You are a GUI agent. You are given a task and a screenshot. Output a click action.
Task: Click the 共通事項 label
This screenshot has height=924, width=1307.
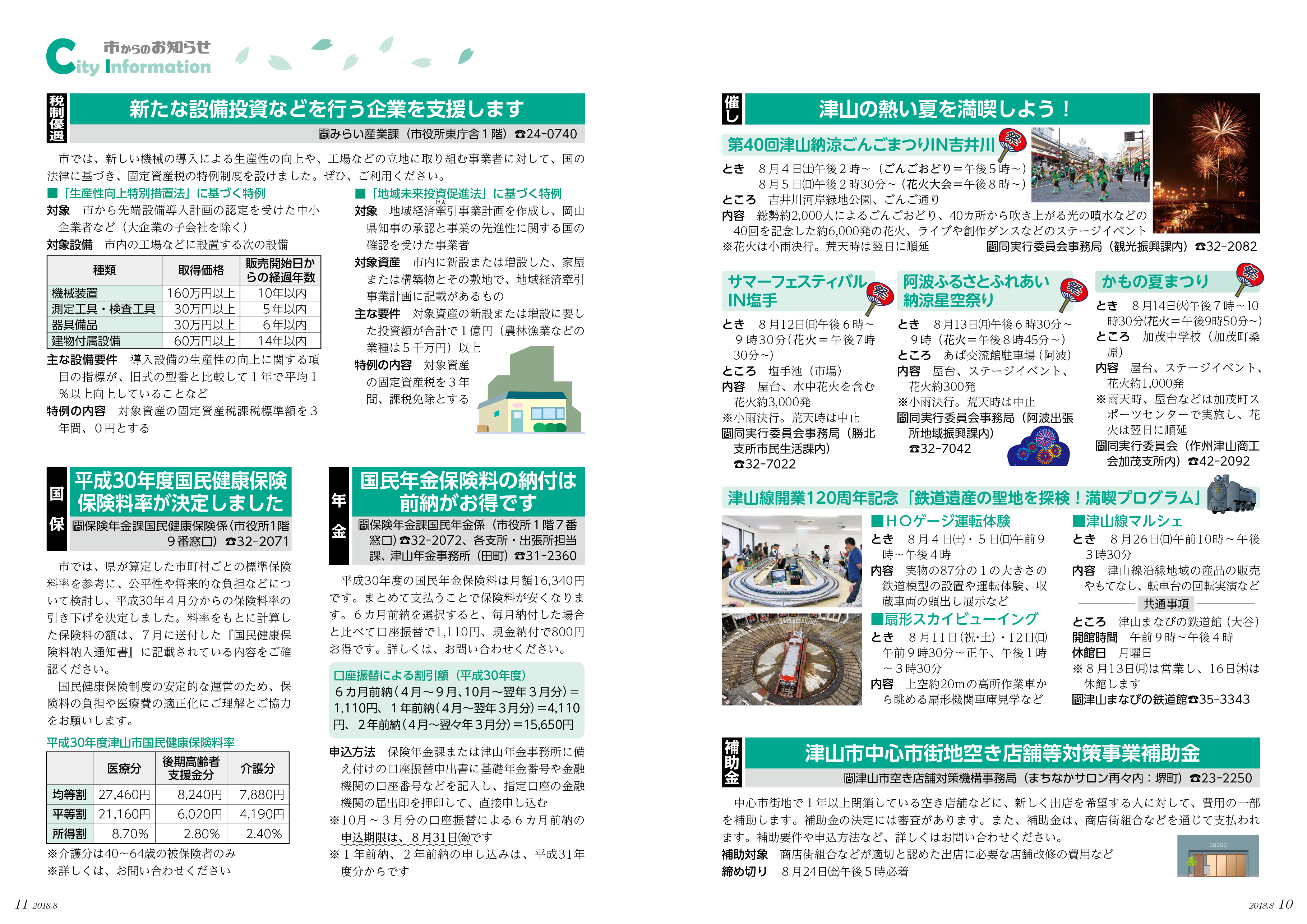(x=1166, y=604)
